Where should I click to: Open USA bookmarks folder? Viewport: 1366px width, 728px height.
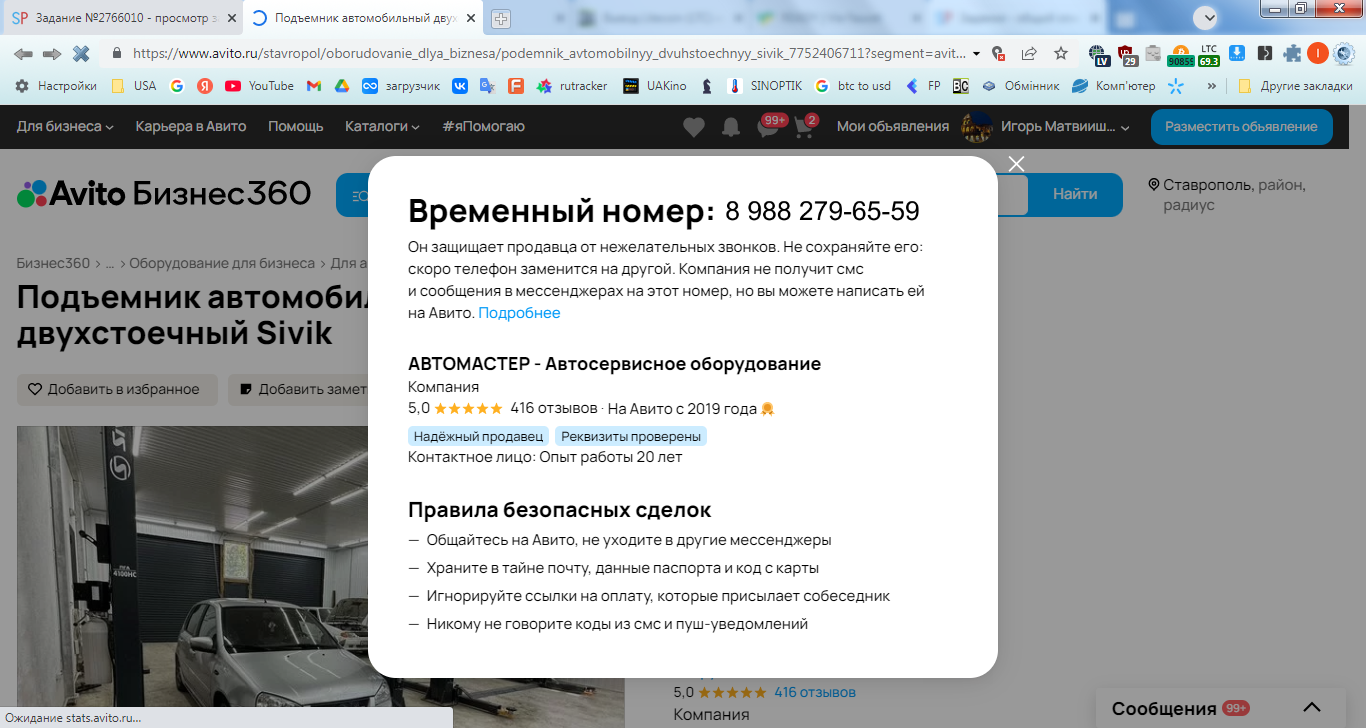click(x=134, y=86)
